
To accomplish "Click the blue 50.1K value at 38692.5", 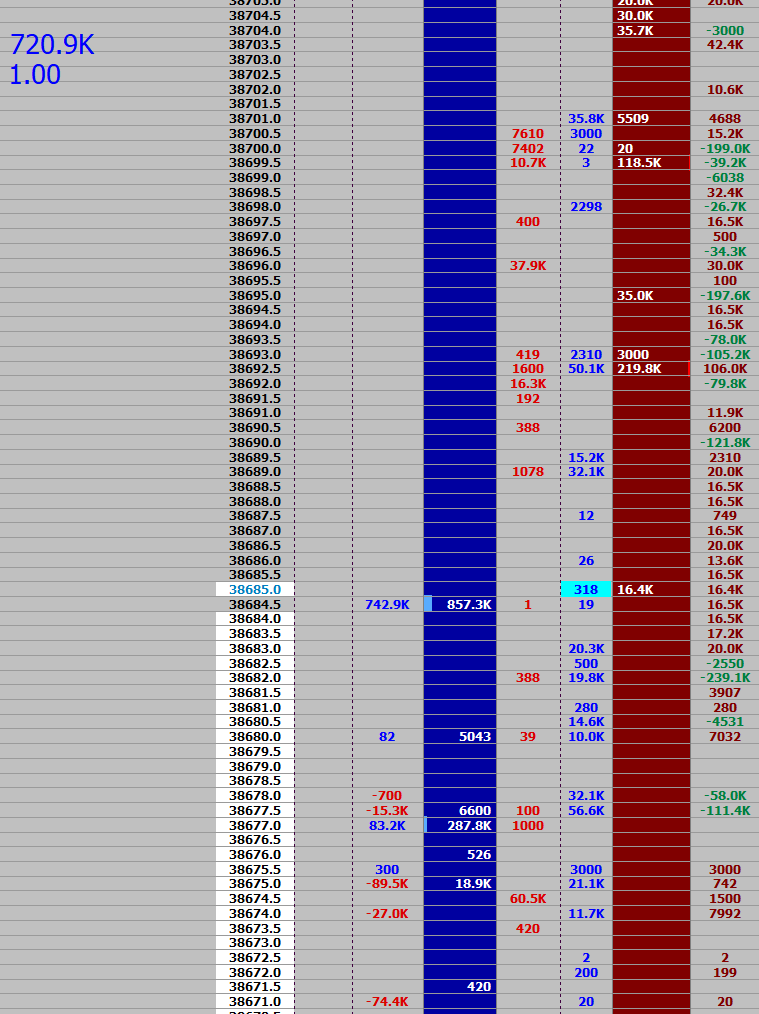I will (586, 369).
